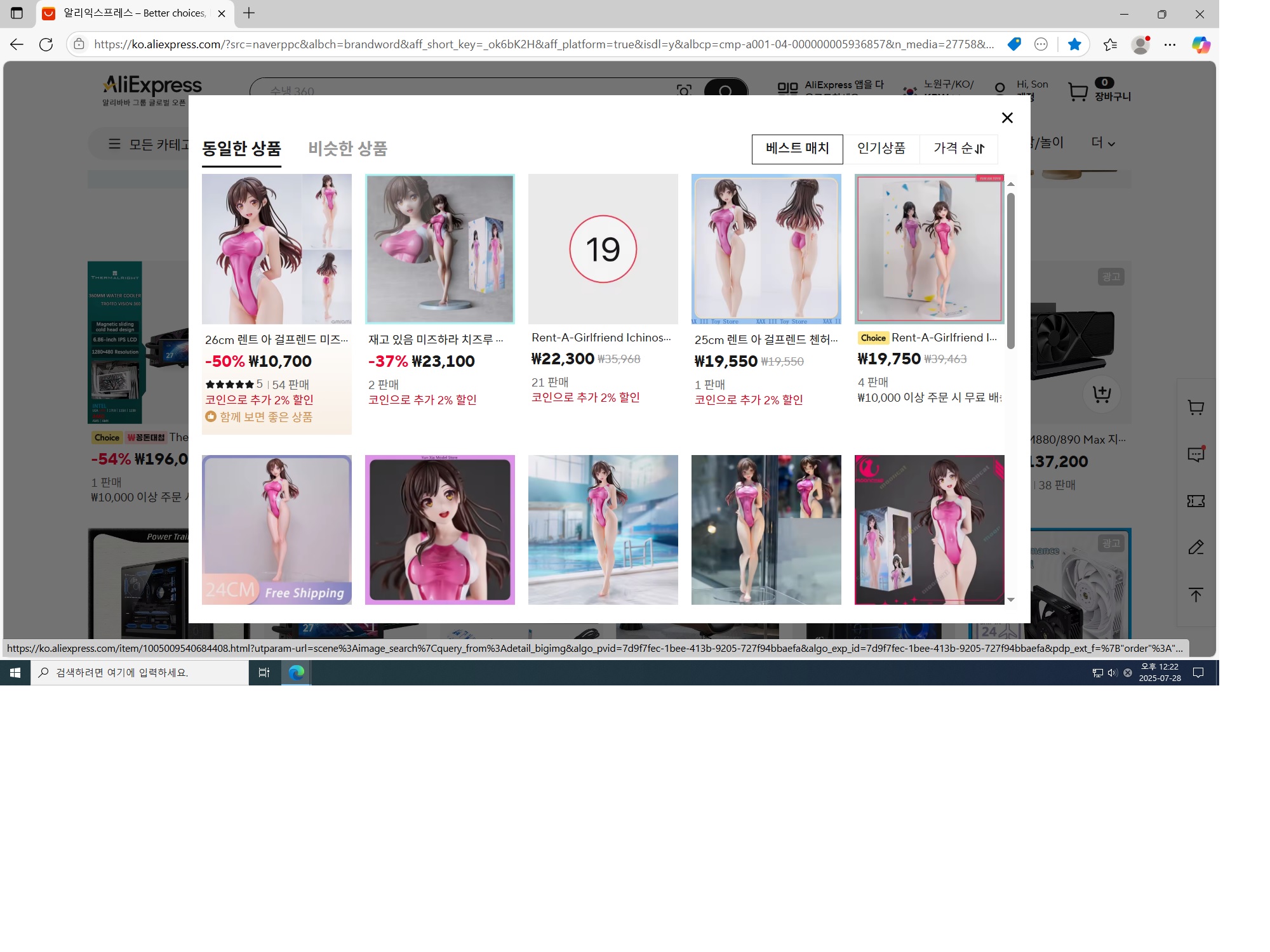
Task: Open the 26cm 렌트 아 걸프렌드 product listing
Action: click(x=276, y=340)
